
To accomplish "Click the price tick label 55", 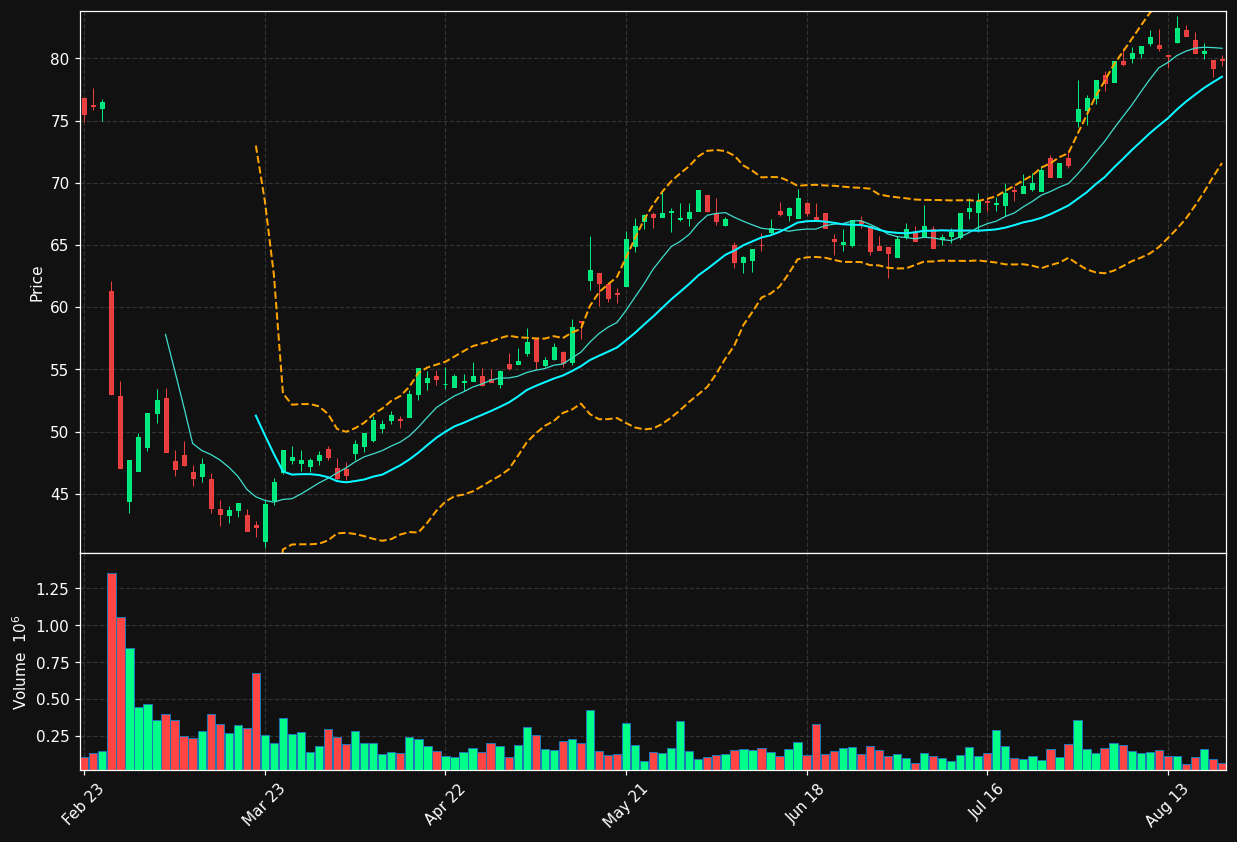I will (60, 370).
